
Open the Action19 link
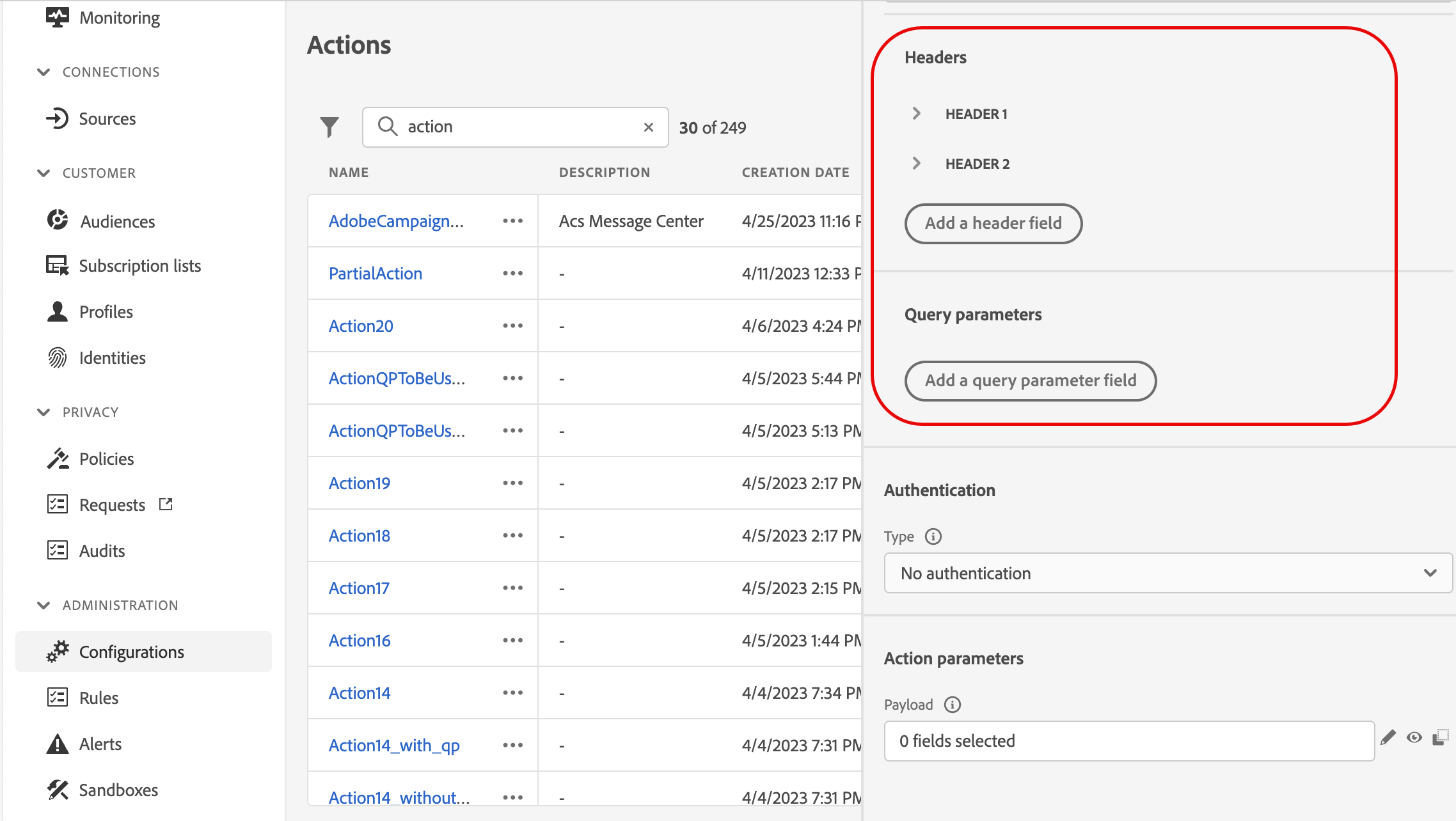[x=360, y=483]
